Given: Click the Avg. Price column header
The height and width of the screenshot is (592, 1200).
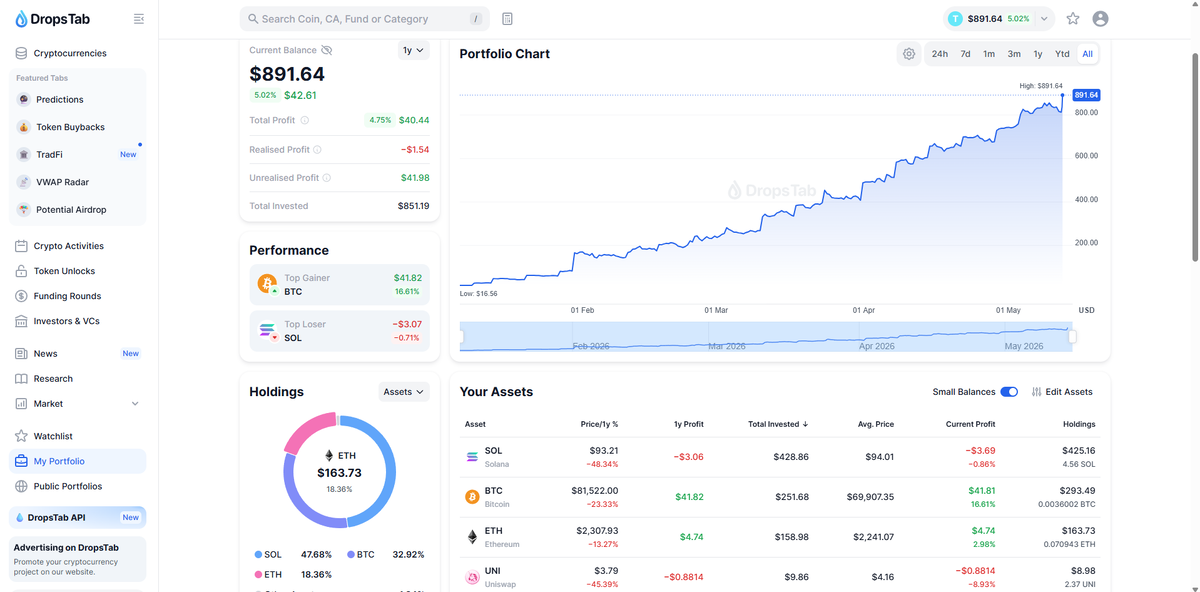Looking at the screenshot, I should [875, 424].
